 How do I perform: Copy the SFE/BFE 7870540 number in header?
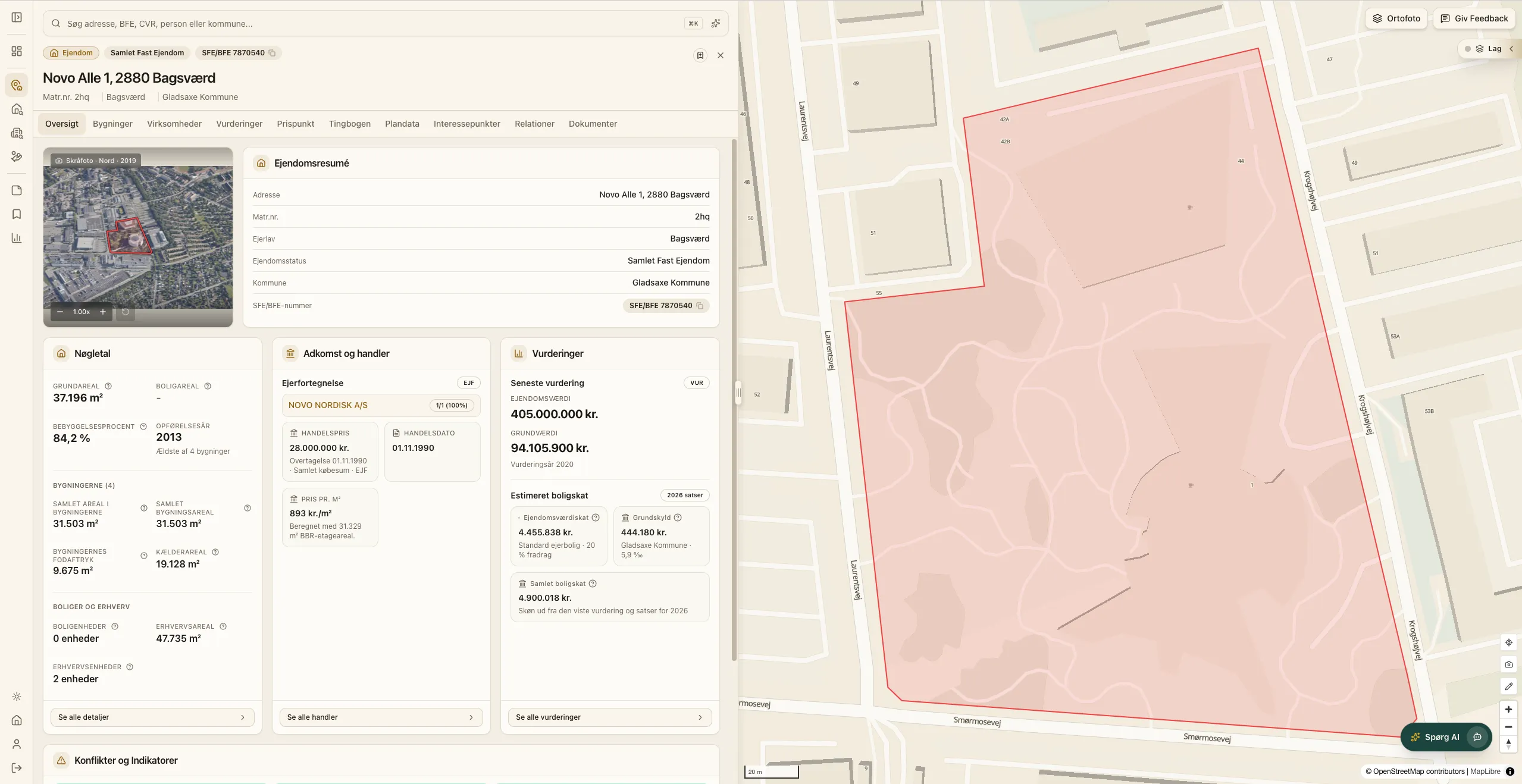point(272,53)
